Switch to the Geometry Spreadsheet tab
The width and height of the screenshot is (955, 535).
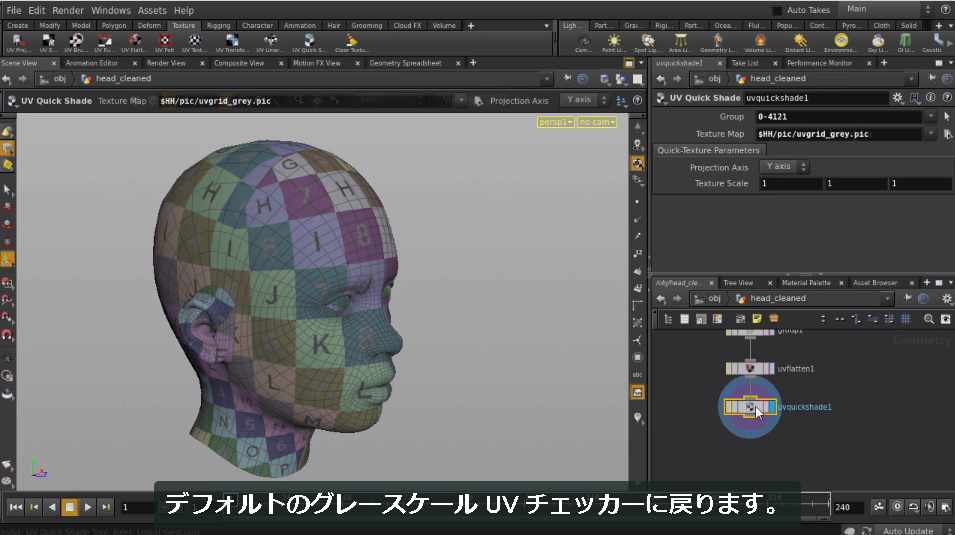click(405, 63)
